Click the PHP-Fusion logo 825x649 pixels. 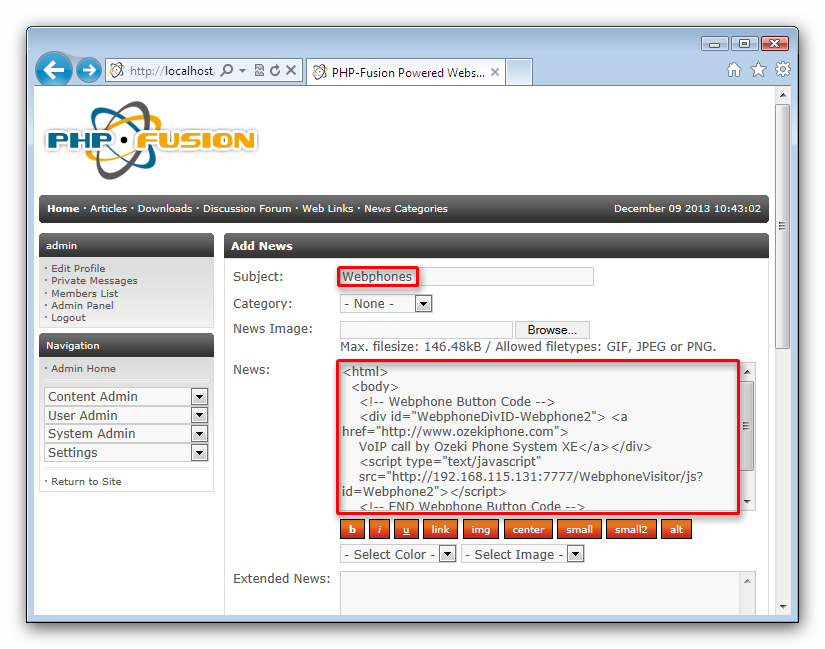(150, 140)
